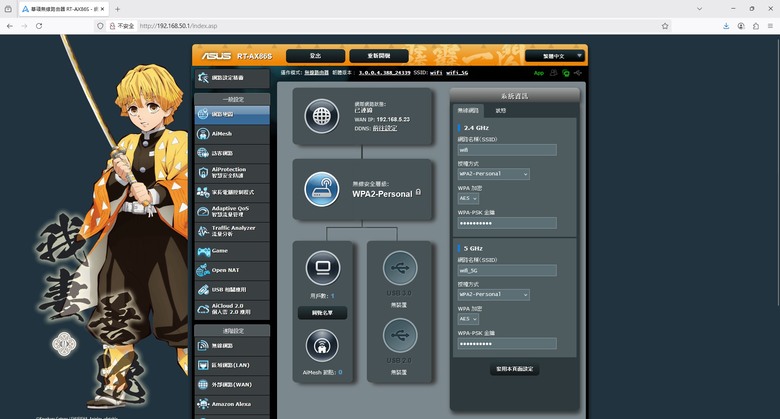Select 網路地圖 in the sidebar
This screenshot has width=780, height=419.
[232, 114]
